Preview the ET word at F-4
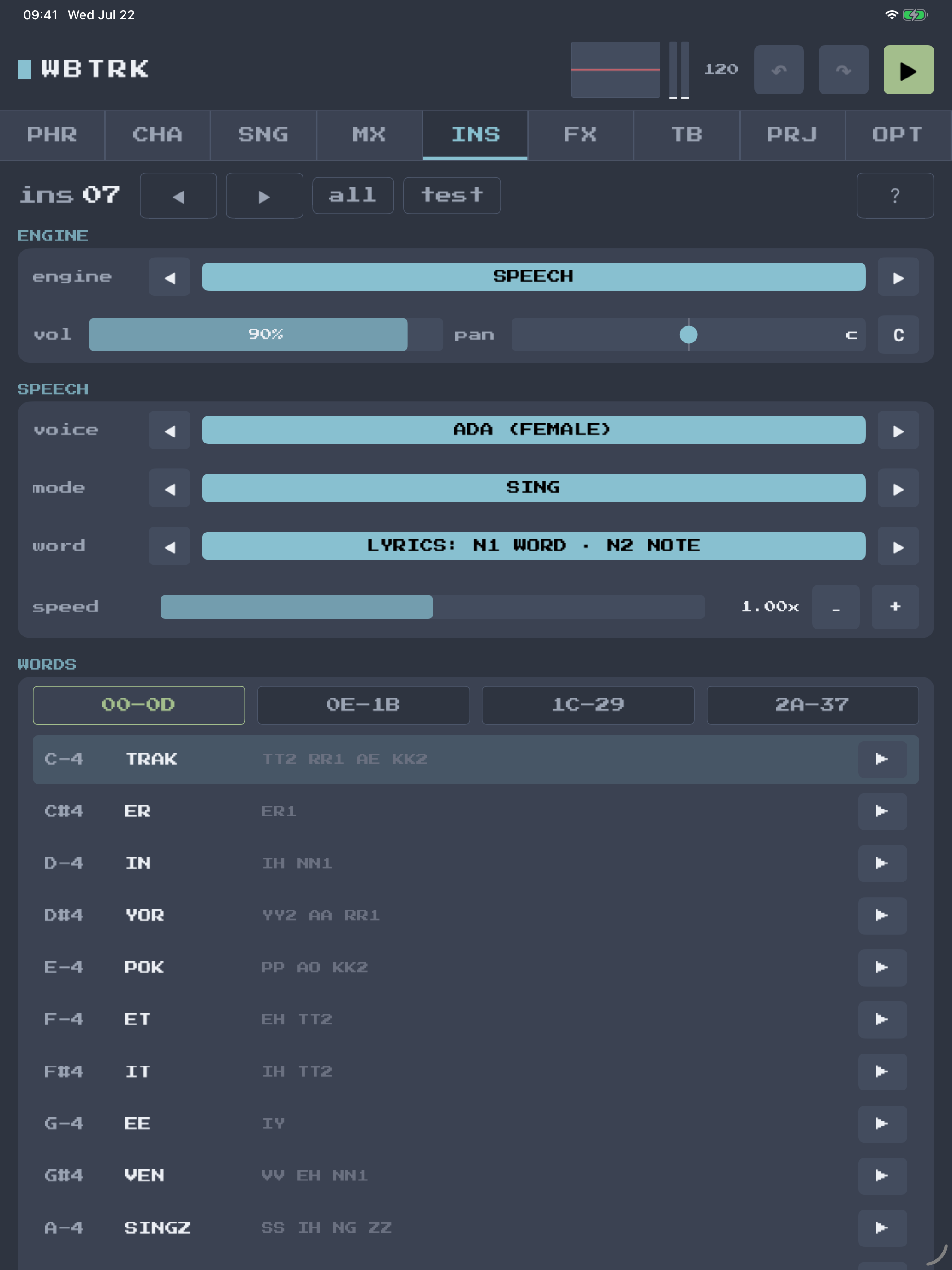 coord(882,1020)
